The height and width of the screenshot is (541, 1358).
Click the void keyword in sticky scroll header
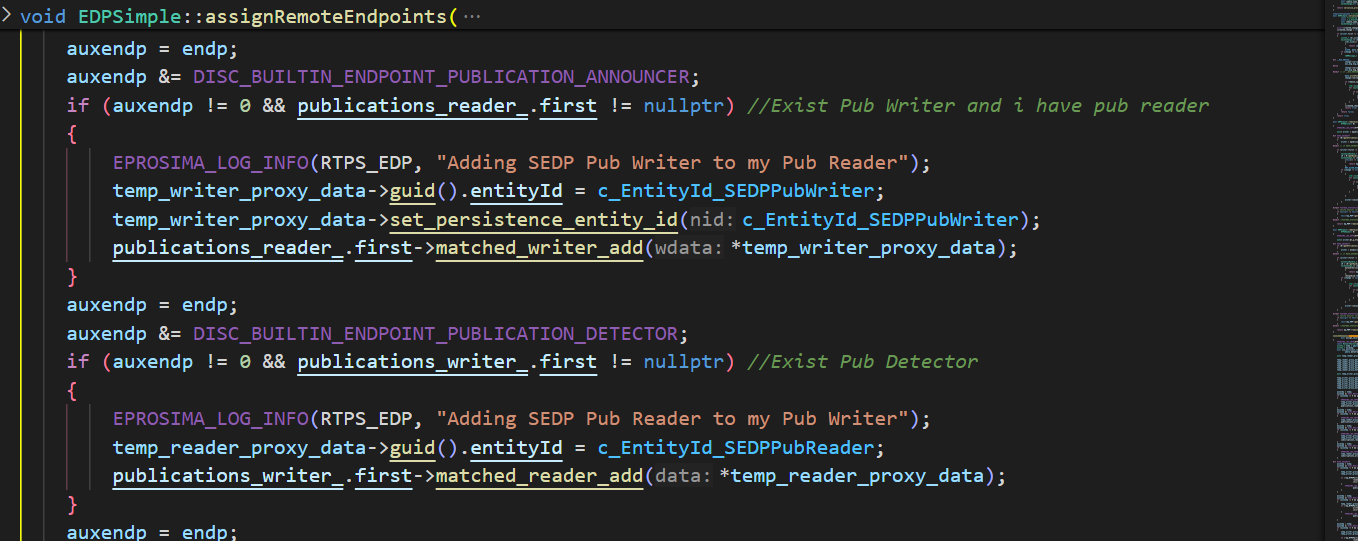pyautogui.click(x=43, y=17)
